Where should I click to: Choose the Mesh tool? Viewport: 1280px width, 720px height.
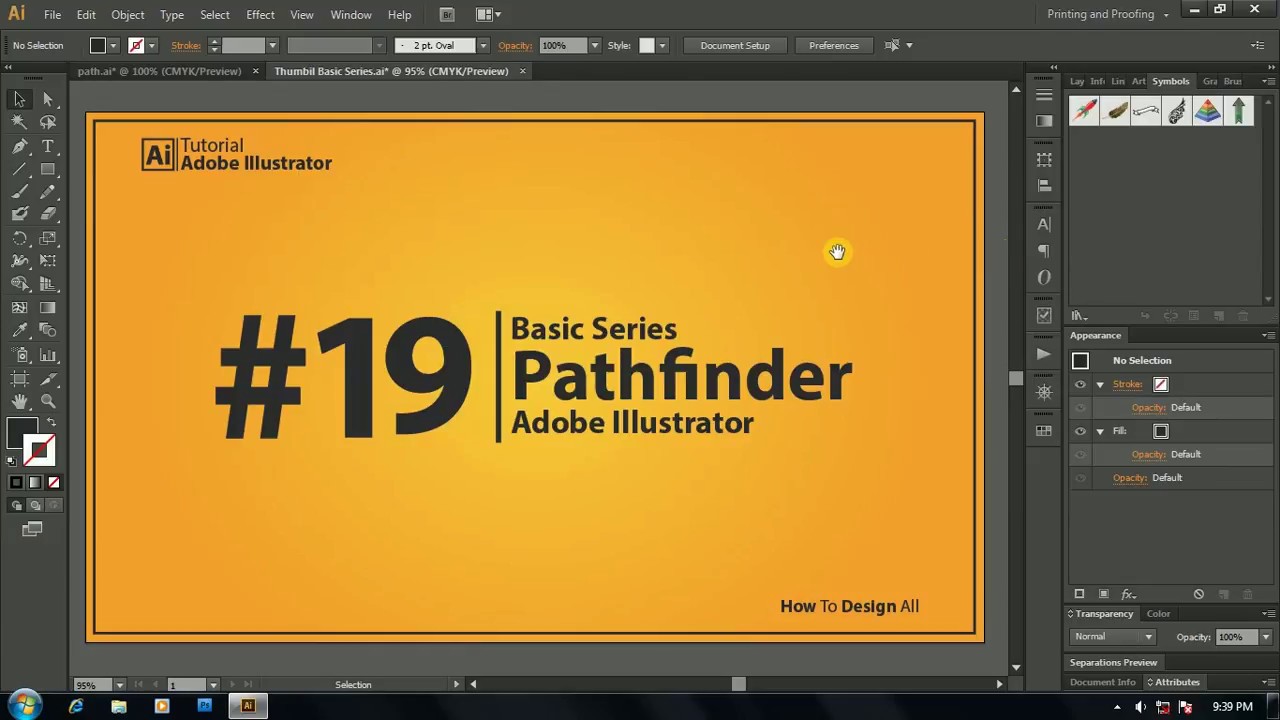[19, 308]
